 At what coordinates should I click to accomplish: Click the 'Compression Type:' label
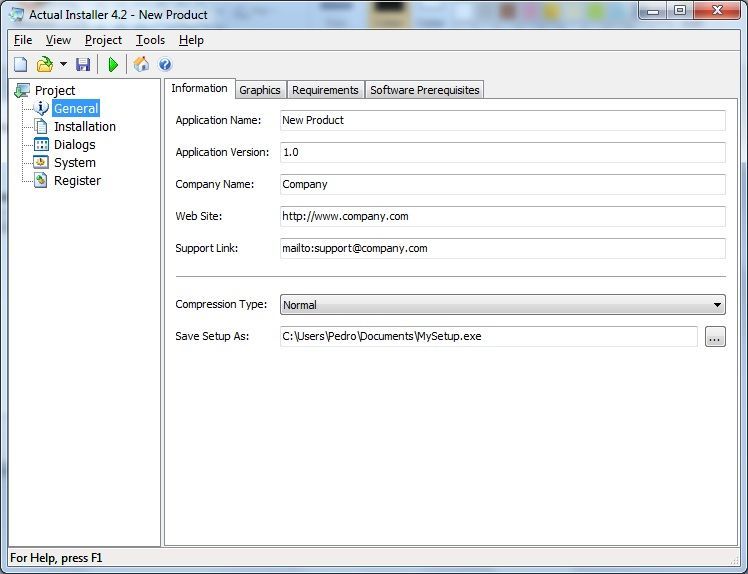pos(221,304)
